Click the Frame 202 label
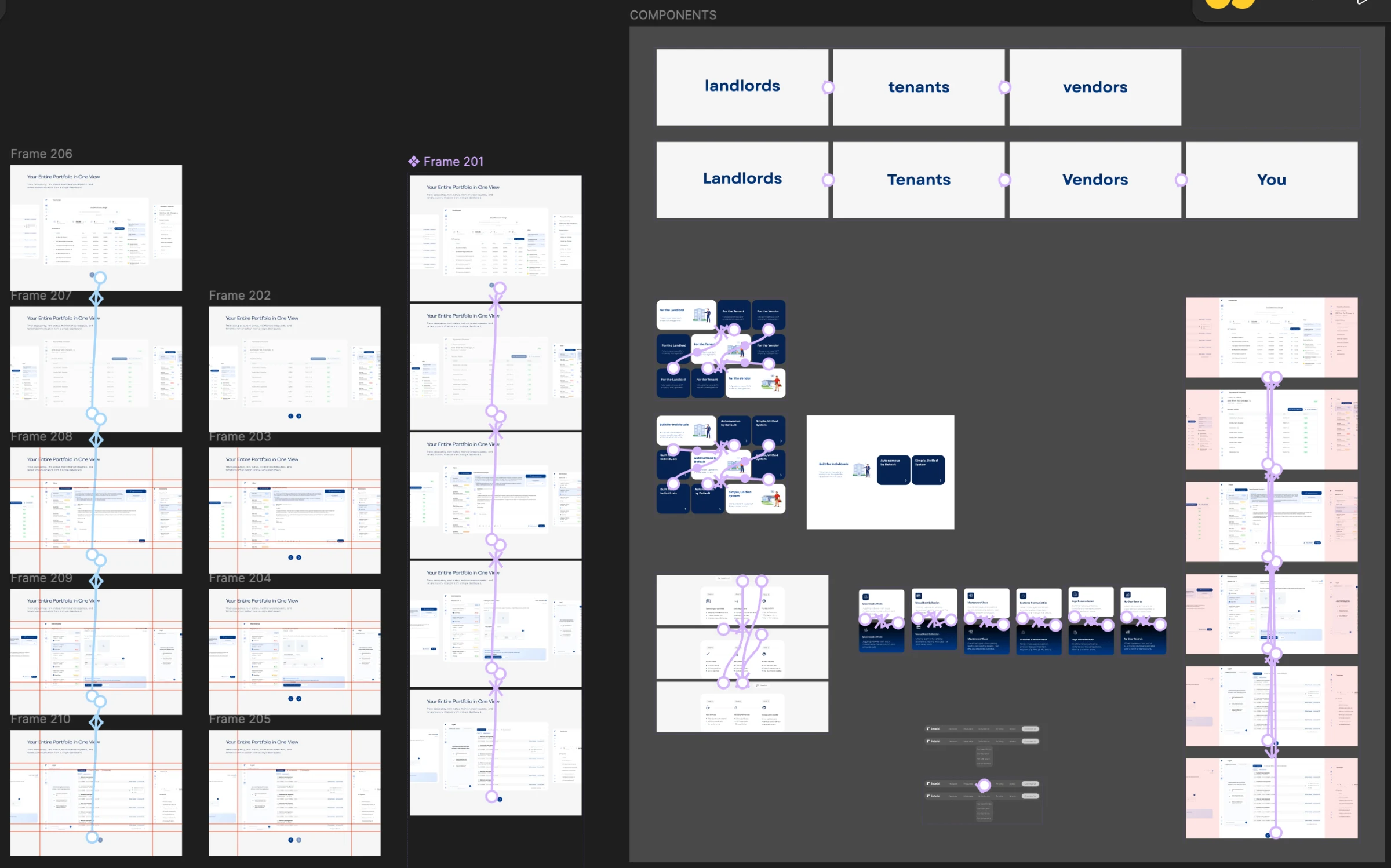1391x868 pixels. (239, 296)
